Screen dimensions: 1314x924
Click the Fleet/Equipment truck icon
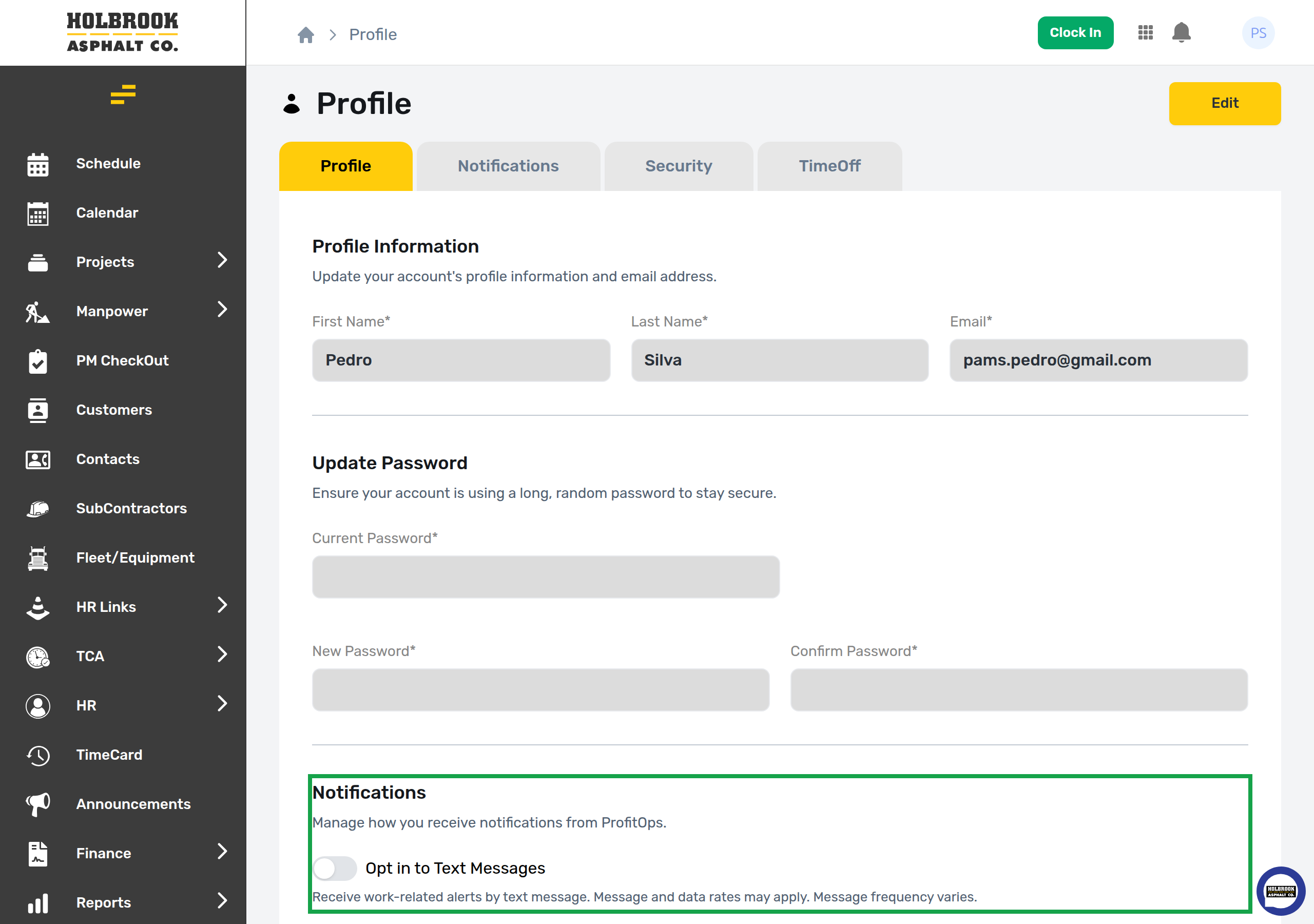coord(38,558)
